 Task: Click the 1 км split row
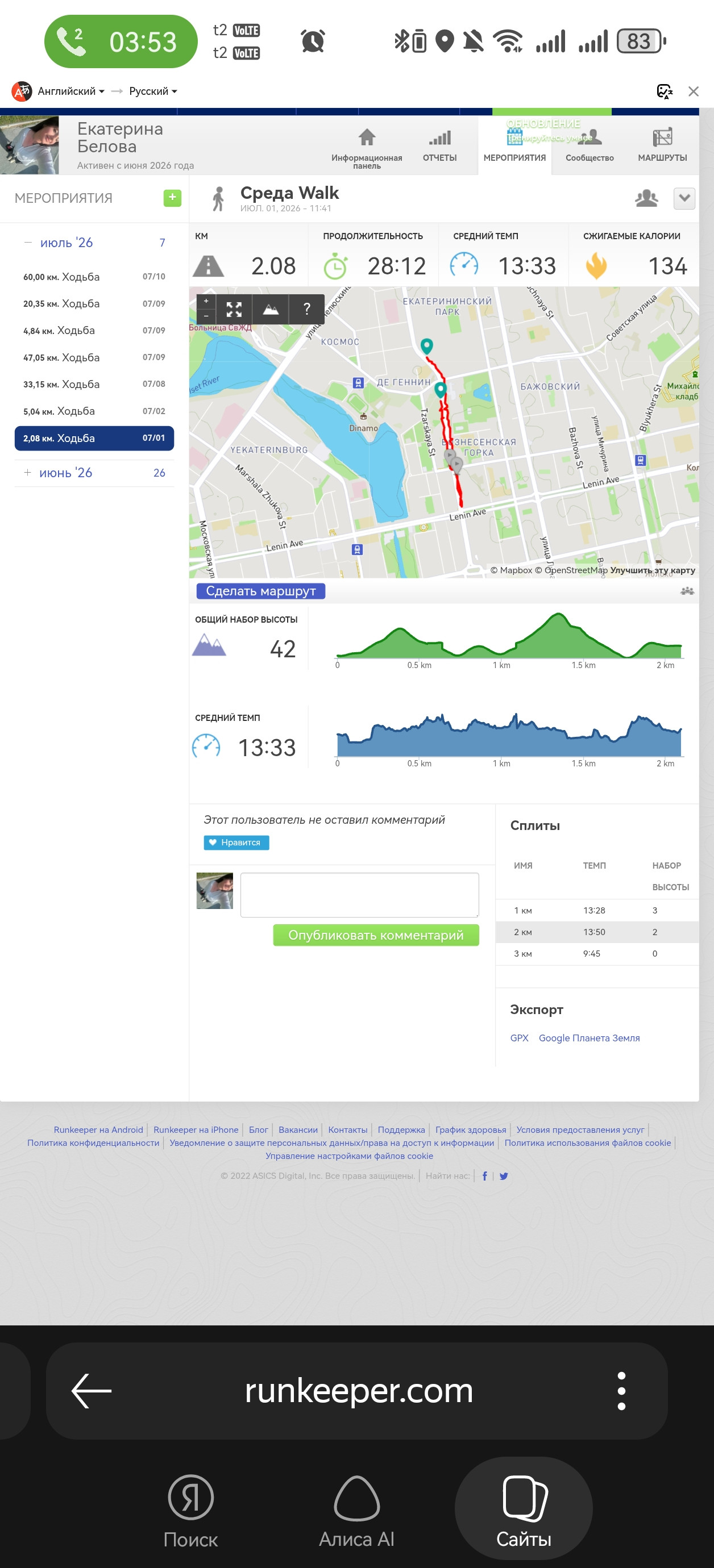click(597, 911)
